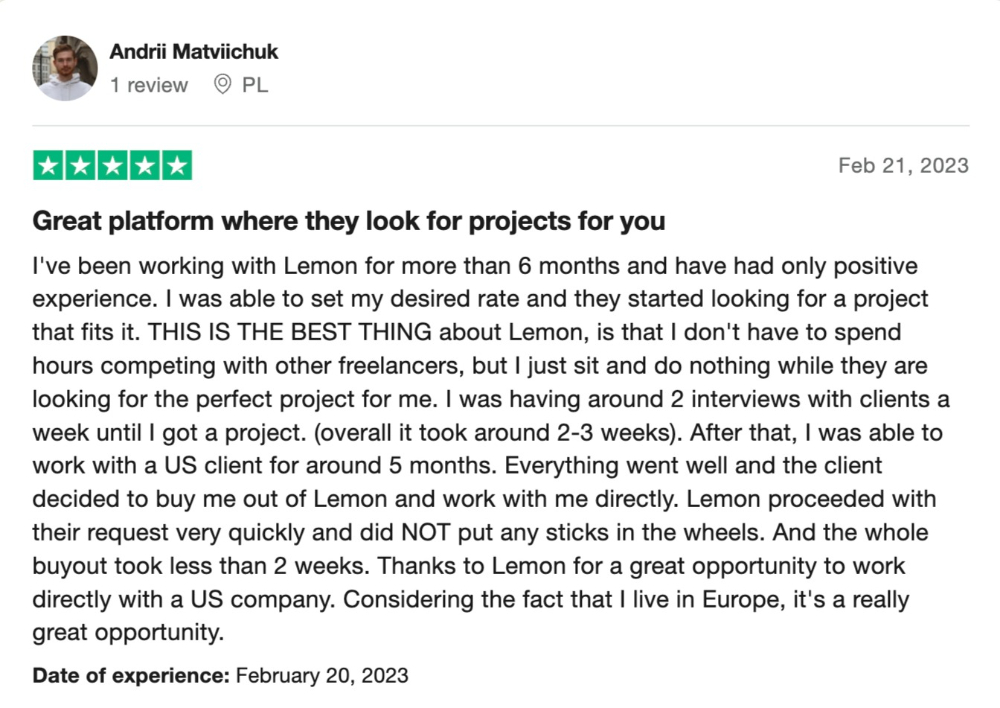The height and width of the screenshot is (708, 1000).
Task: Click the horizontal divider below reviewer info
Action: [501, 126]
